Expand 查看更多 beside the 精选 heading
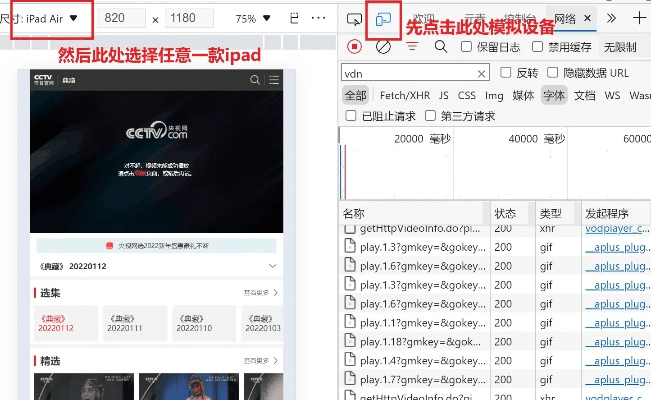 261,361
